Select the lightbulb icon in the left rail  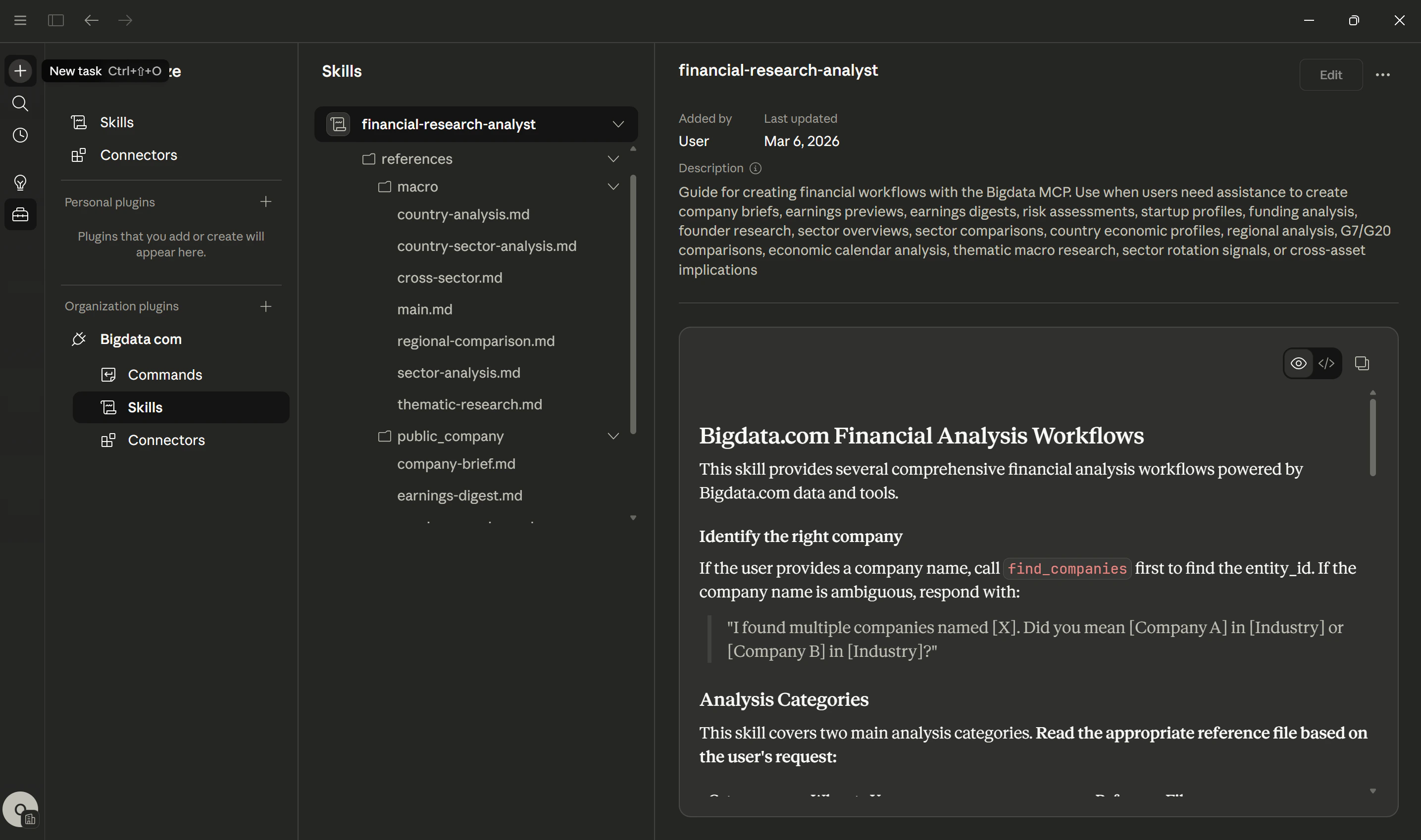[x=20, y=182]
